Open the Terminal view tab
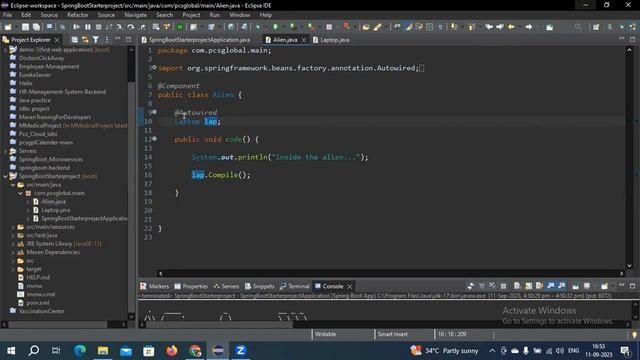 pyautogui.click(x=295, y=287)
